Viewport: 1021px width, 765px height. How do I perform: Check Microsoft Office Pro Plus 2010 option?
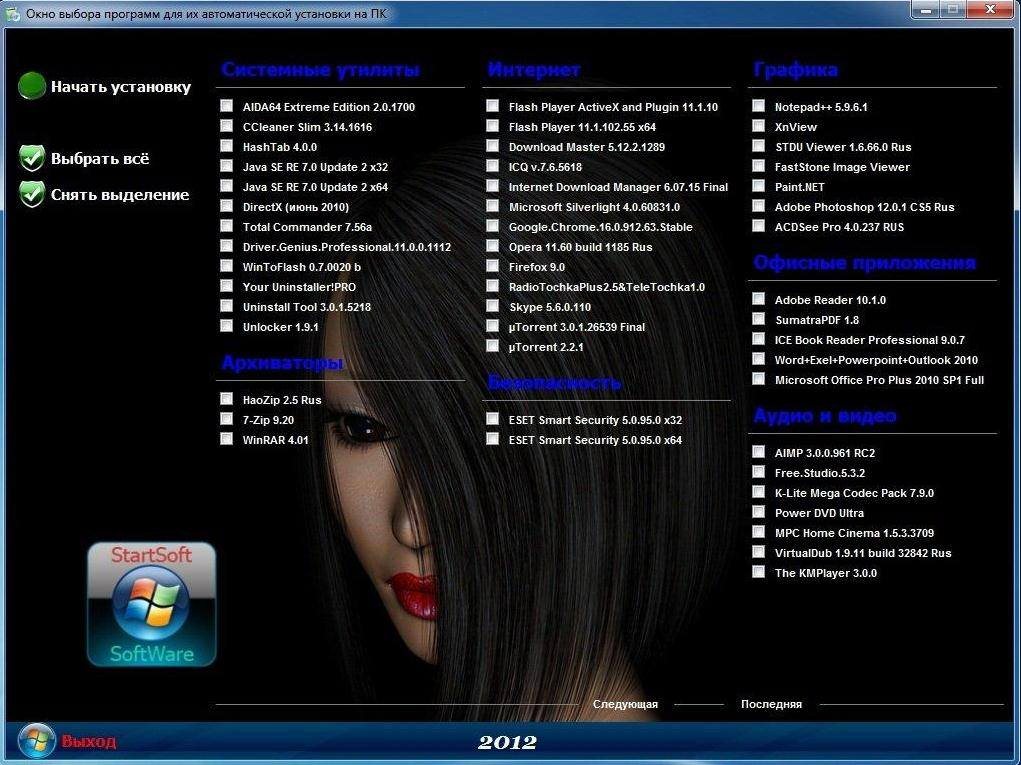(x=759, y=379)
